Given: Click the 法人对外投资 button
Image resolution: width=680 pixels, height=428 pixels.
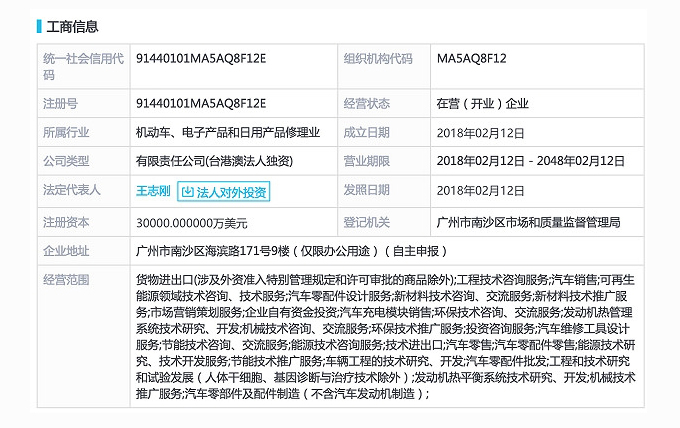Looking at the screenshot, I should [223, 192].
